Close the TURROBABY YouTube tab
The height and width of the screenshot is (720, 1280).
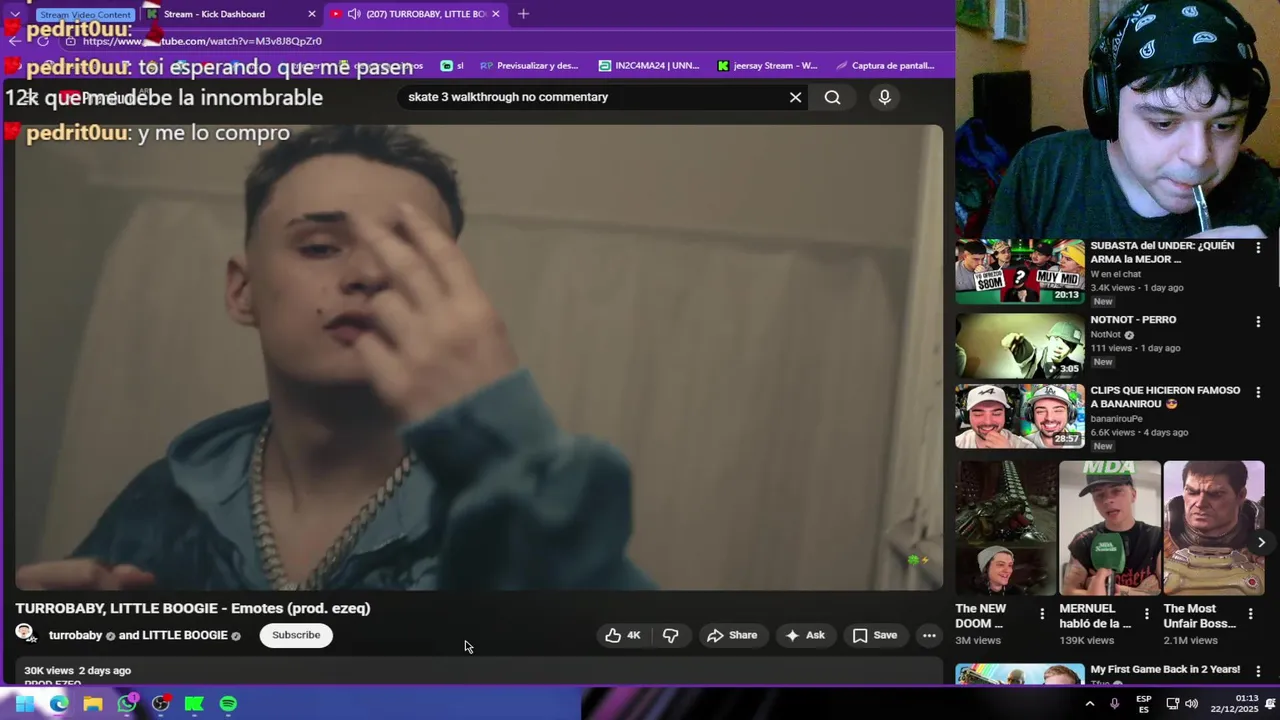496,14
